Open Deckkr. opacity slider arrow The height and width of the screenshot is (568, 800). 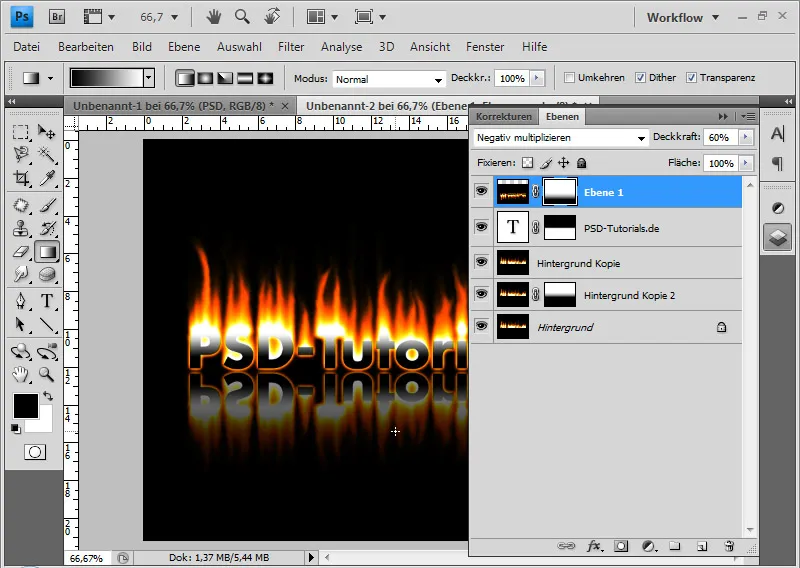point(537,78)
